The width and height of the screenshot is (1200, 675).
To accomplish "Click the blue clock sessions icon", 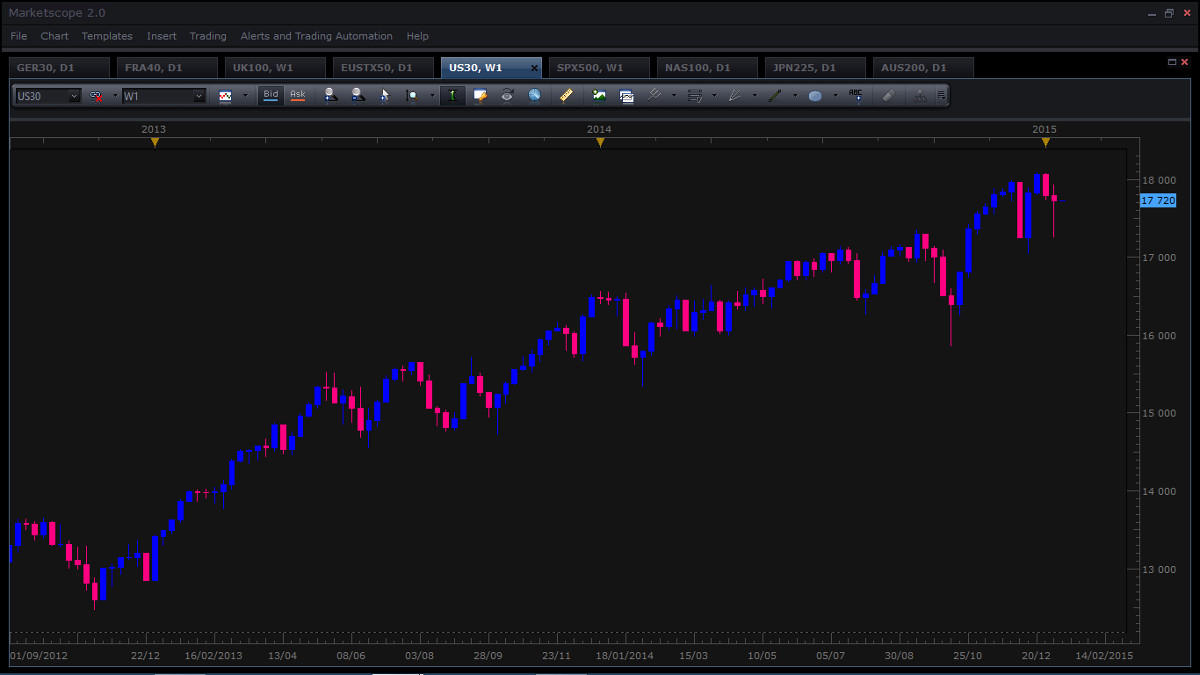I will coord(534,95).
